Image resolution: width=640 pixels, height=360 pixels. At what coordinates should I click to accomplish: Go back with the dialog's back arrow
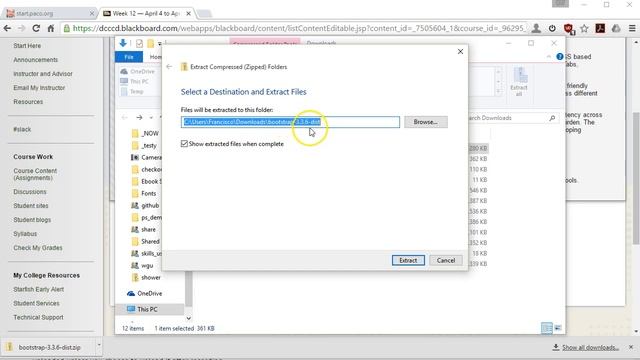pos(169,67)
